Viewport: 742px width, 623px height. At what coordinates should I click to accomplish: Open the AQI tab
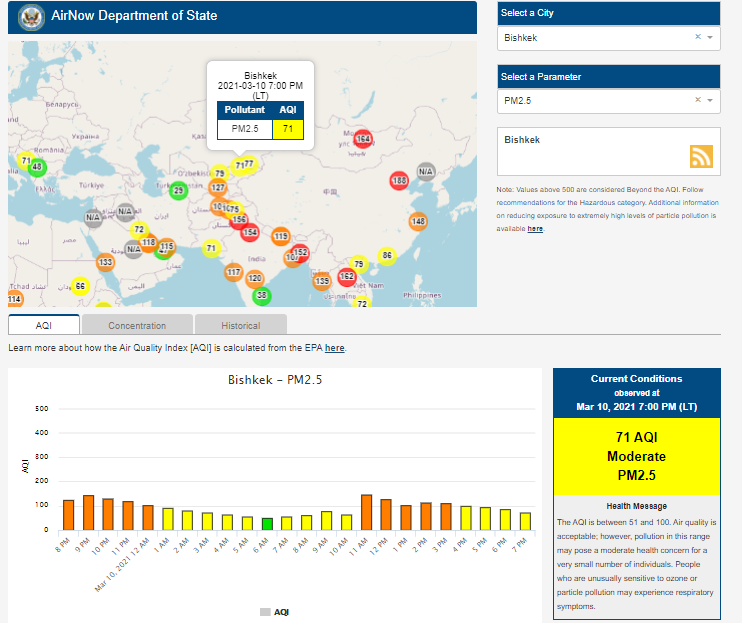[x=44, y=325]
